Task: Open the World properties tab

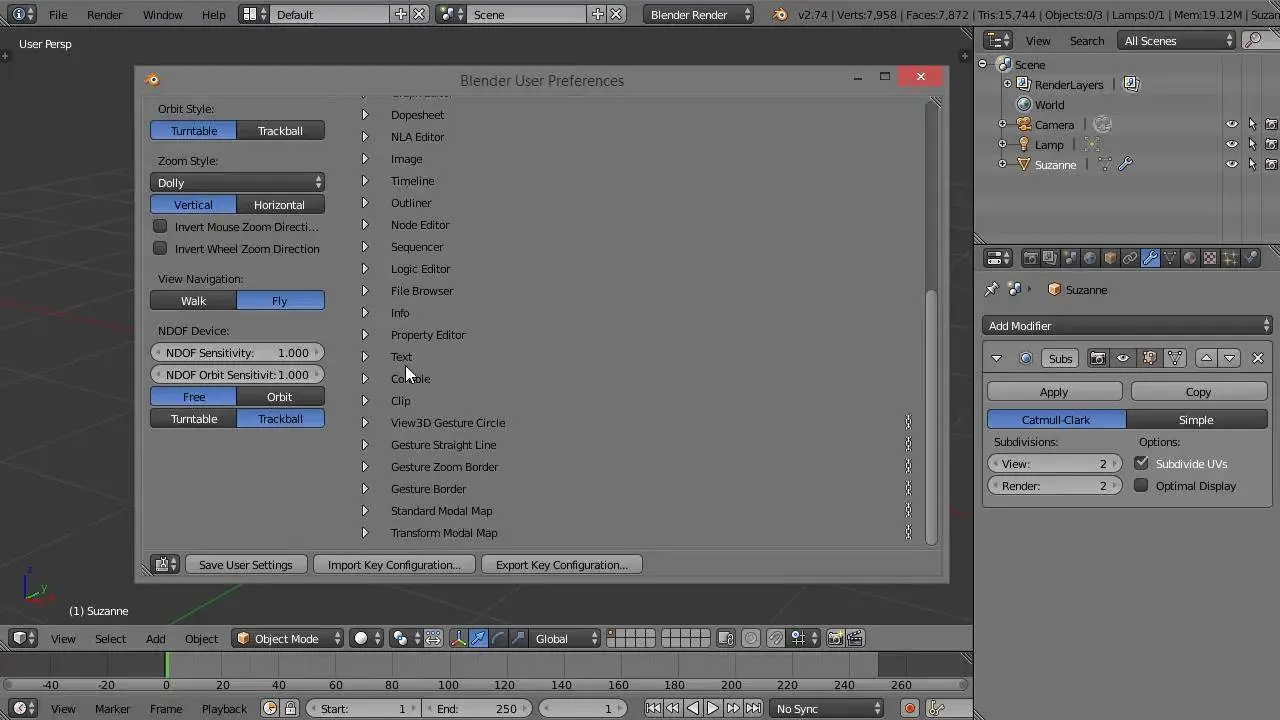Action: click(x=1090, y=258)
